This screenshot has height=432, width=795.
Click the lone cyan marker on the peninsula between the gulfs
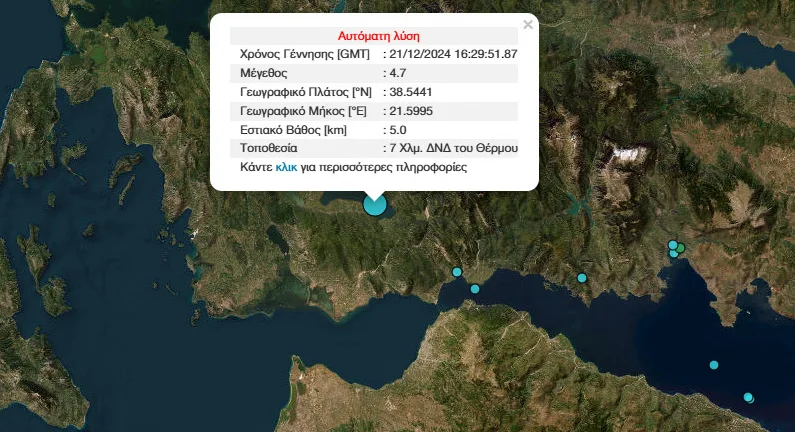581,278
